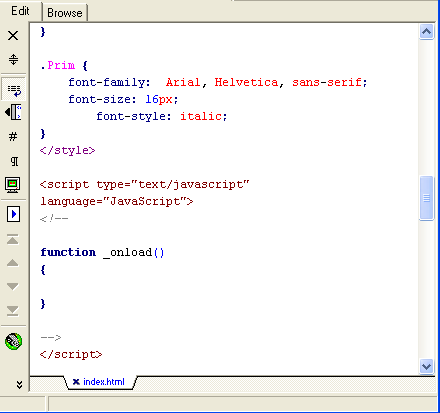This screenshot has width=440, height=413.
Task: Click the Arial value in the code
Action: point(183,82)
